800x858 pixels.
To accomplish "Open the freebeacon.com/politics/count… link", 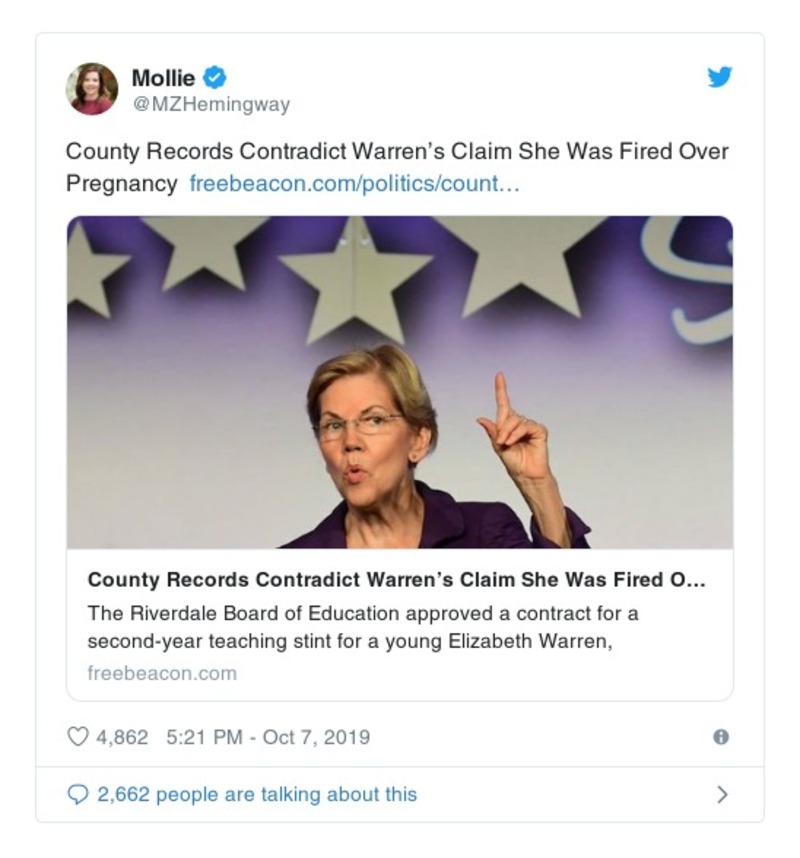I will pyautogui.click(x=354, y=184).
